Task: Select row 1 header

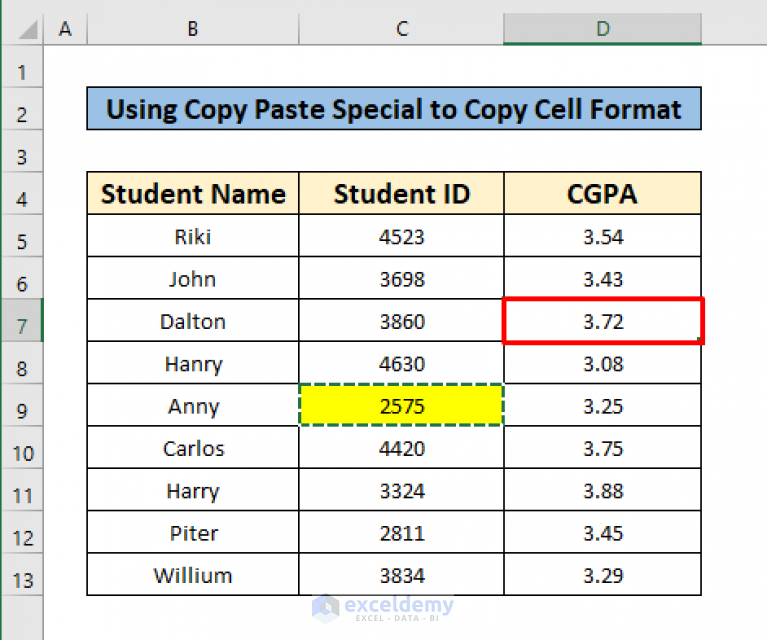Action: (22, 67)
